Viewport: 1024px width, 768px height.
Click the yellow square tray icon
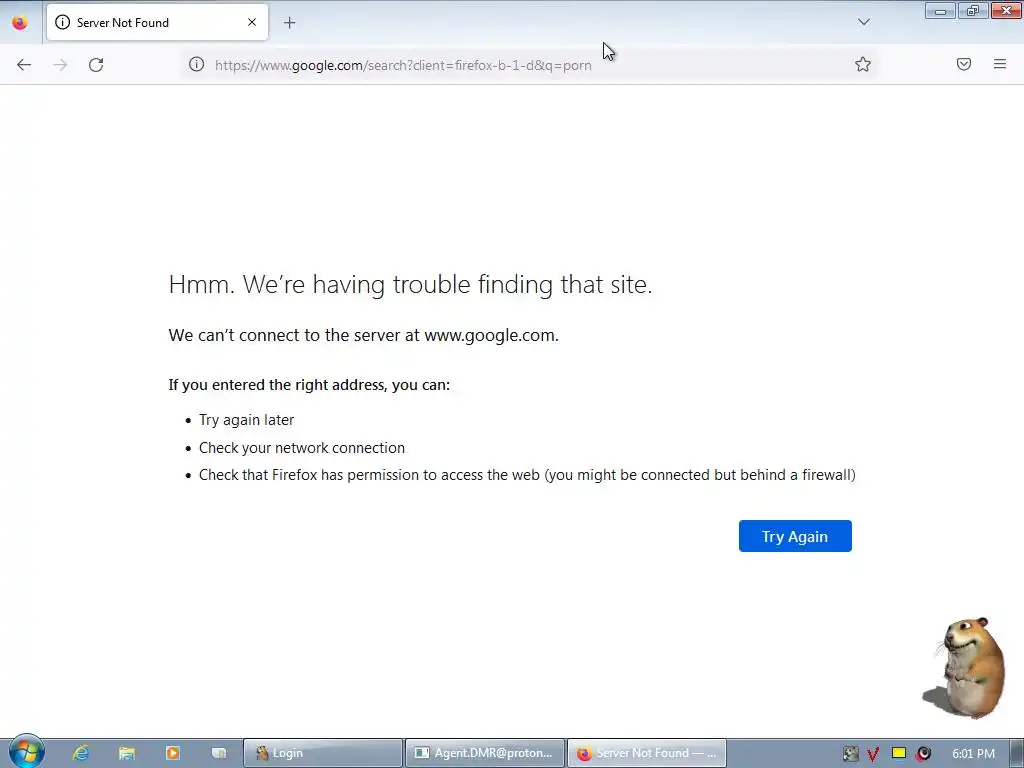[899, 753]
